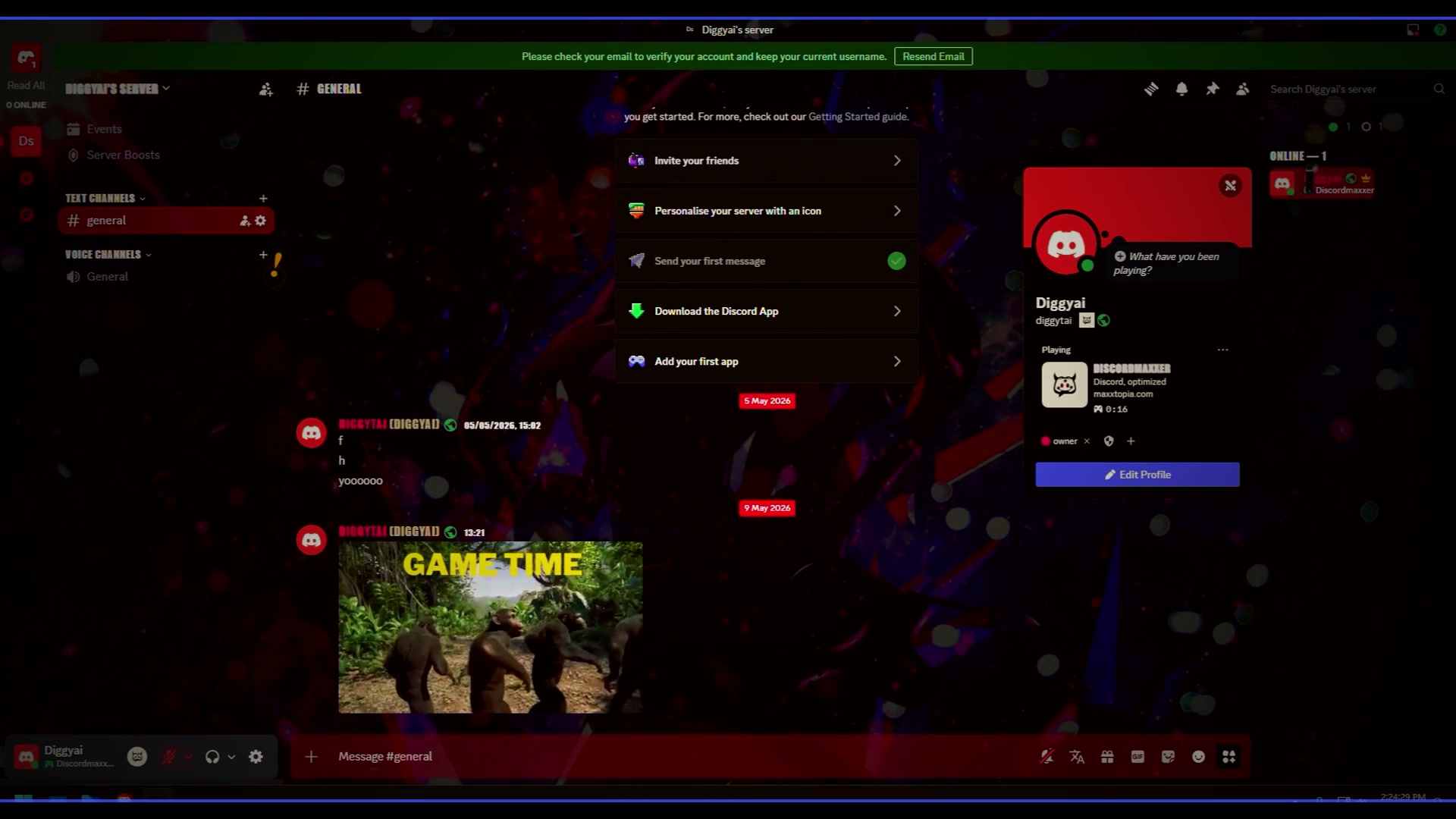Send a gift via gift icon
The image size is (1456, 819).
(x=1107, y=757)
